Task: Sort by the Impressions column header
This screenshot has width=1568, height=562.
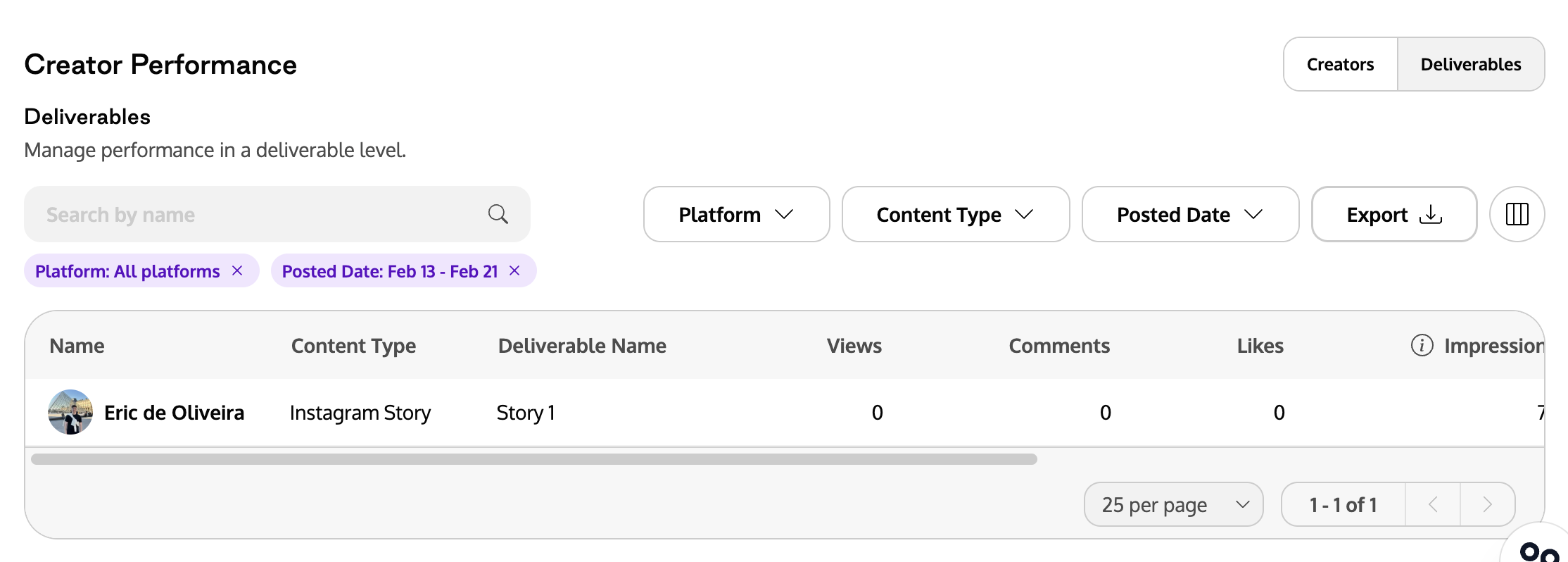Action: click(x=1493, y=346)
